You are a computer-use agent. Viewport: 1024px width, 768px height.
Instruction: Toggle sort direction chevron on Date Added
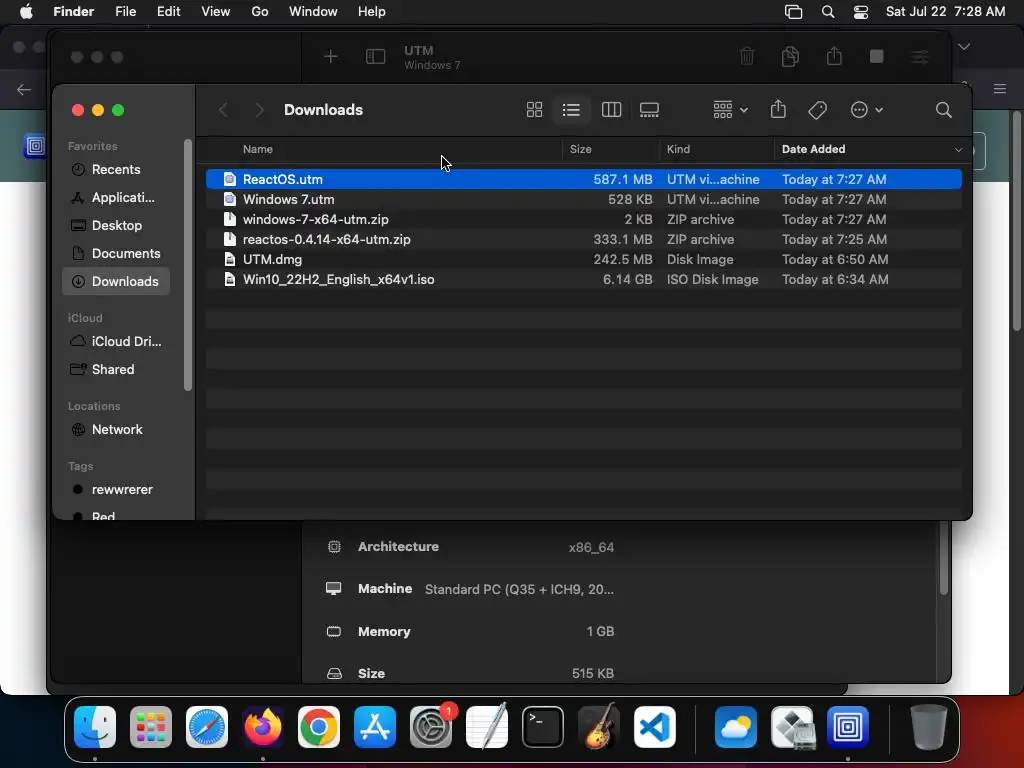click(958, 150)
